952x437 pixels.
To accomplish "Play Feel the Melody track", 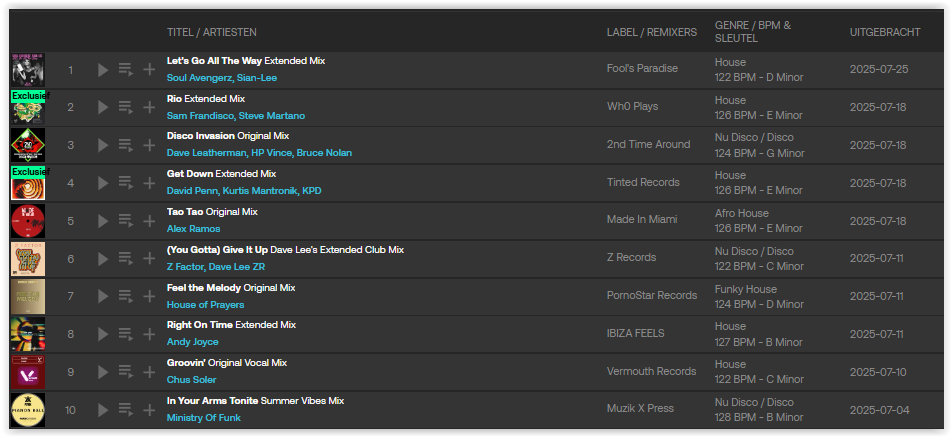I will coord(103,296).
